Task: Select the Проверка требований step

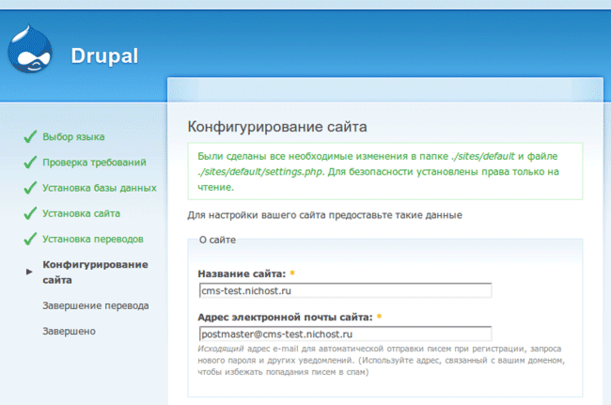Action: [94, 162]
